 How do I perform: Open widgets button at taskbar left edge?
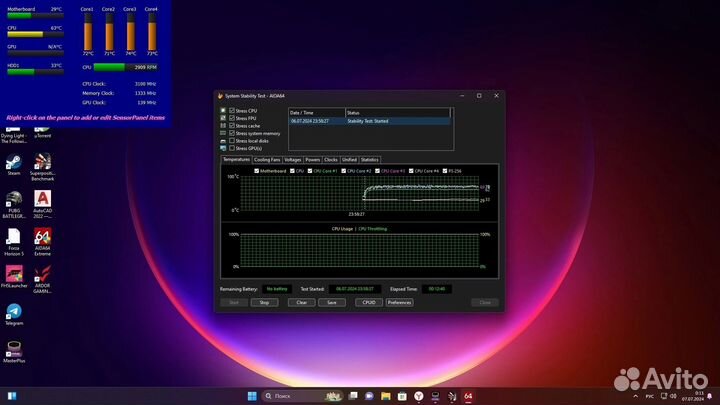click(x=12, y=396)
